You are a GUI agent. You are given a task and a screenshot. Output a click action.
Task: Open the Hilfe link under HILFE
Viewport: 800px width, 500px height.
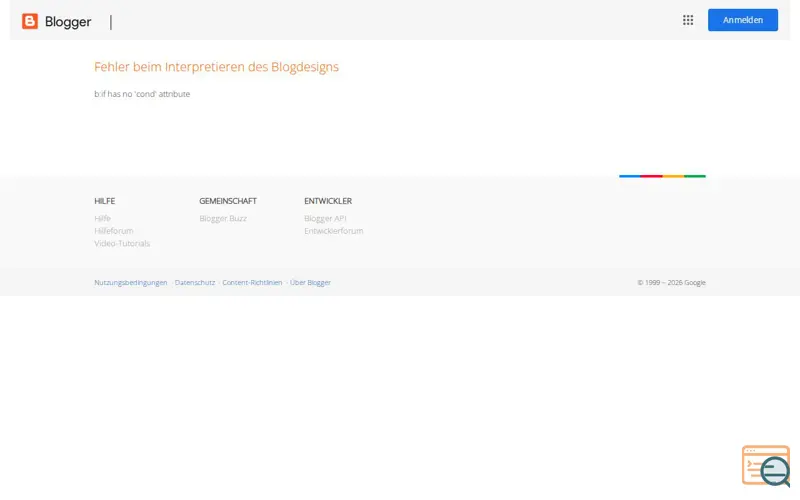(103, 218)
